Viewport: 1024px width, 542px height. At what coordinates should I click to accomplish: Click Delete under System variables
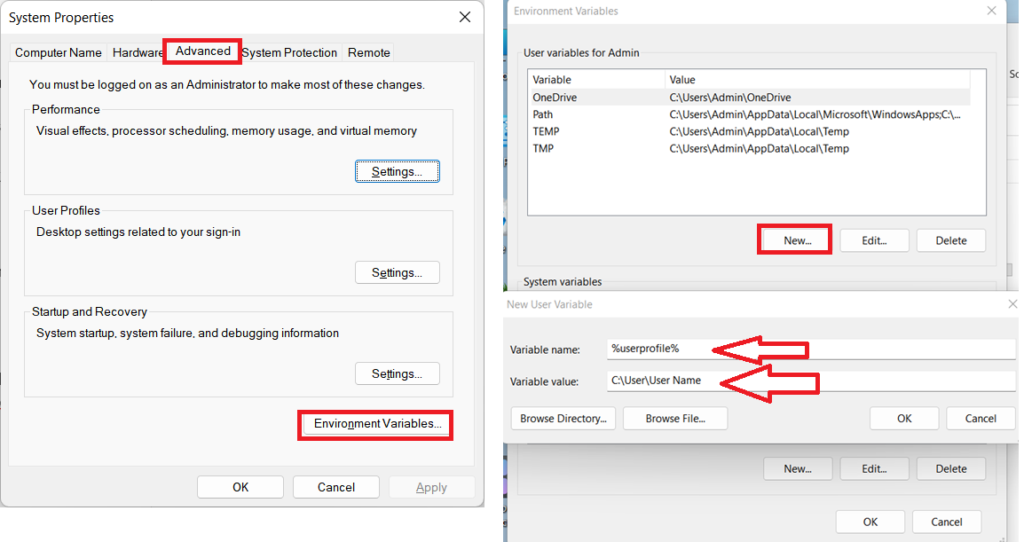pyautogui.click(x=951, y=469)
